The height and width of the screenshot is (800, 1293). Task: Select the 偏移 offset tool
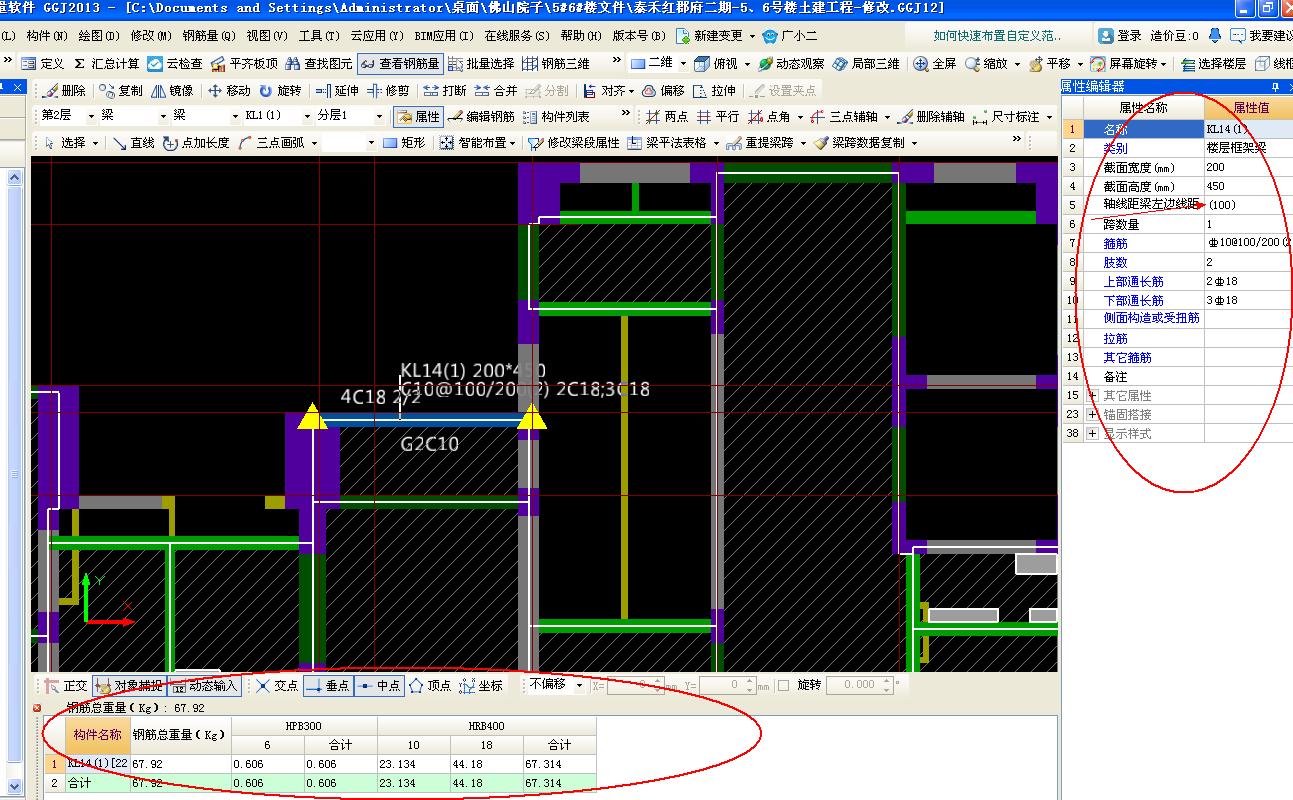click(663, 90)
